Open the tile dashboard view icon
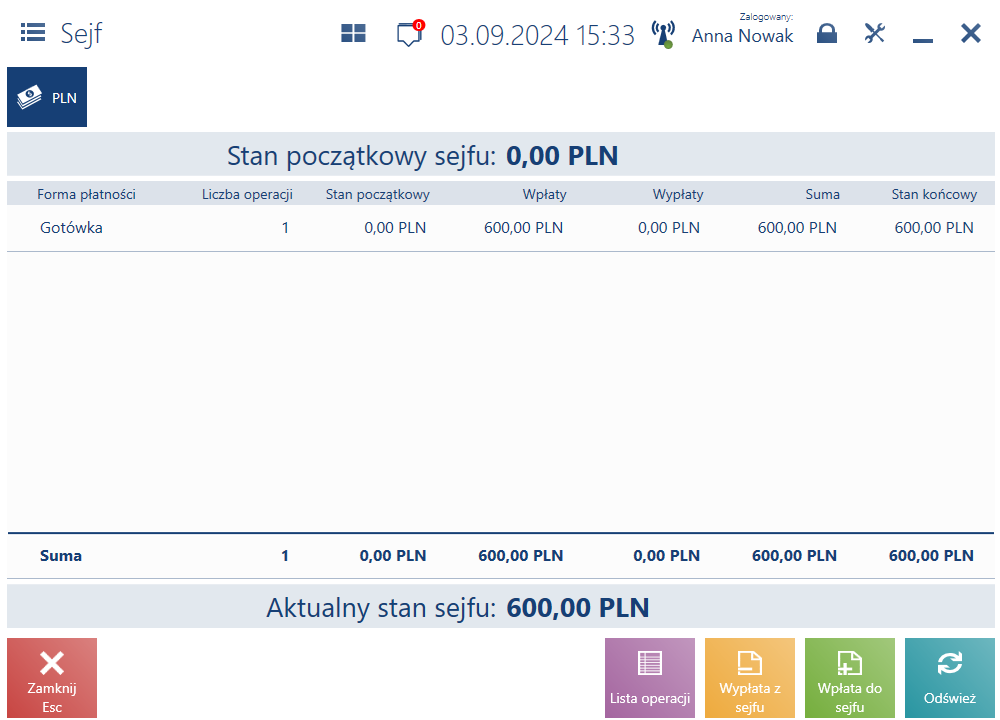This screenshot has width=1000, height=720. (x=353, y=33)
